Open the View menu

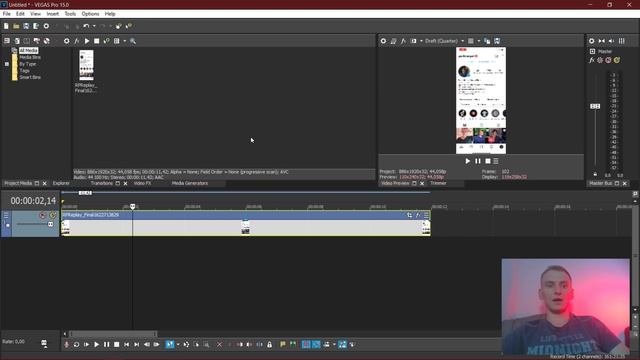coord(36,13)
